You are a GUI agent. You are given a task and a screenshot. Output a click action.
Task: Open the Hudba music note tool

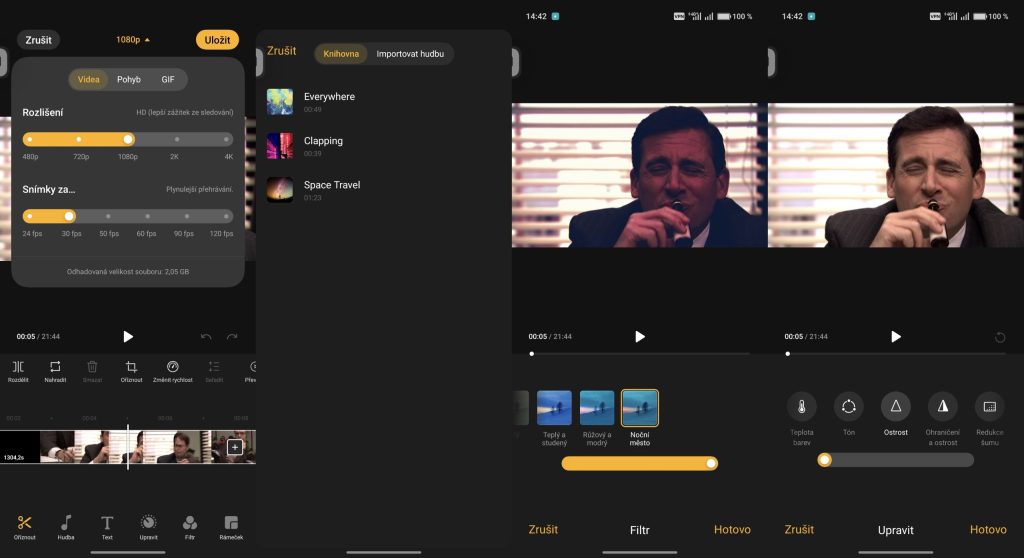[x=66, y=523]
